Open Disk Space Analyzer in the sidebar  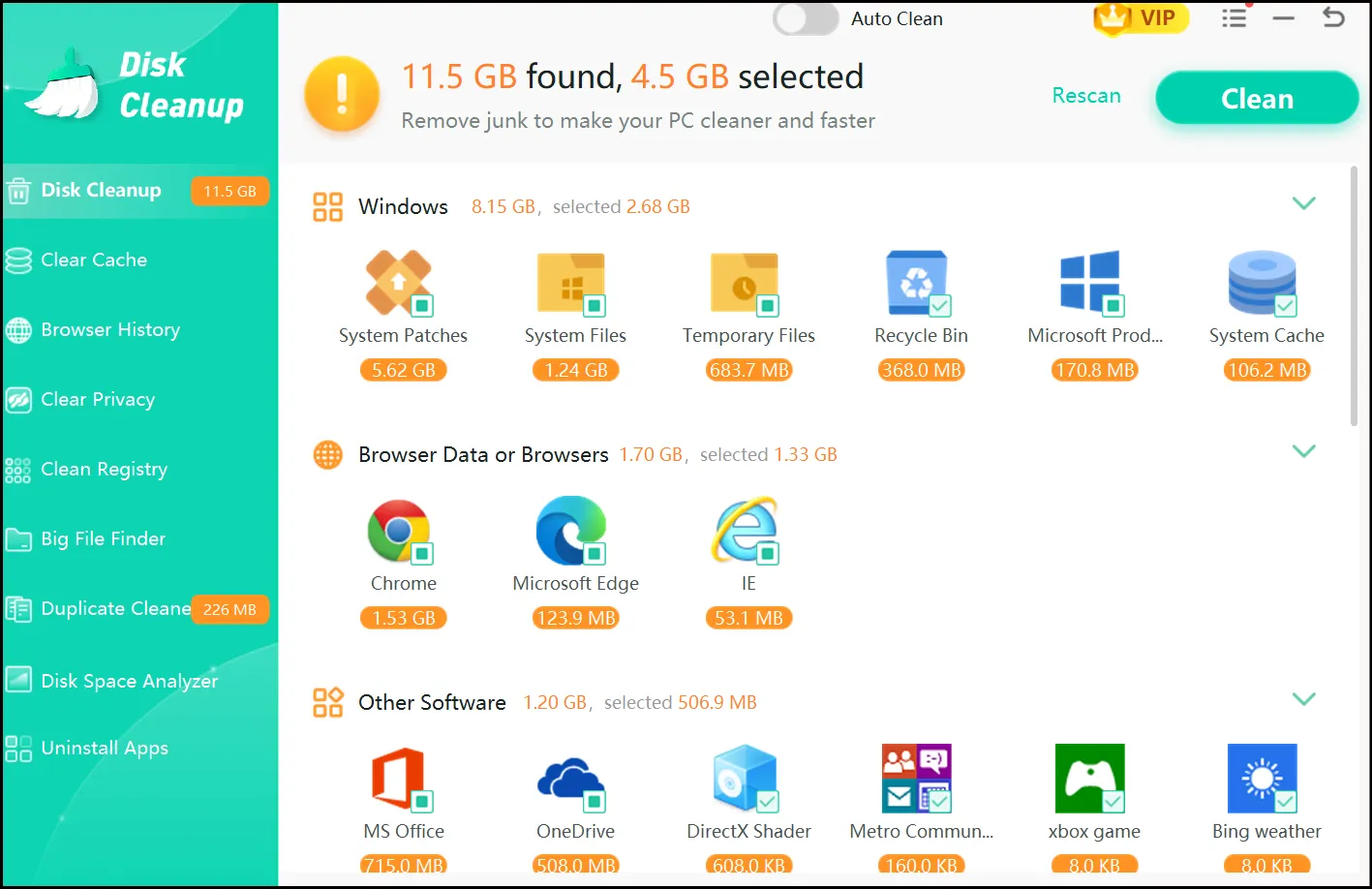click(139, 681)
